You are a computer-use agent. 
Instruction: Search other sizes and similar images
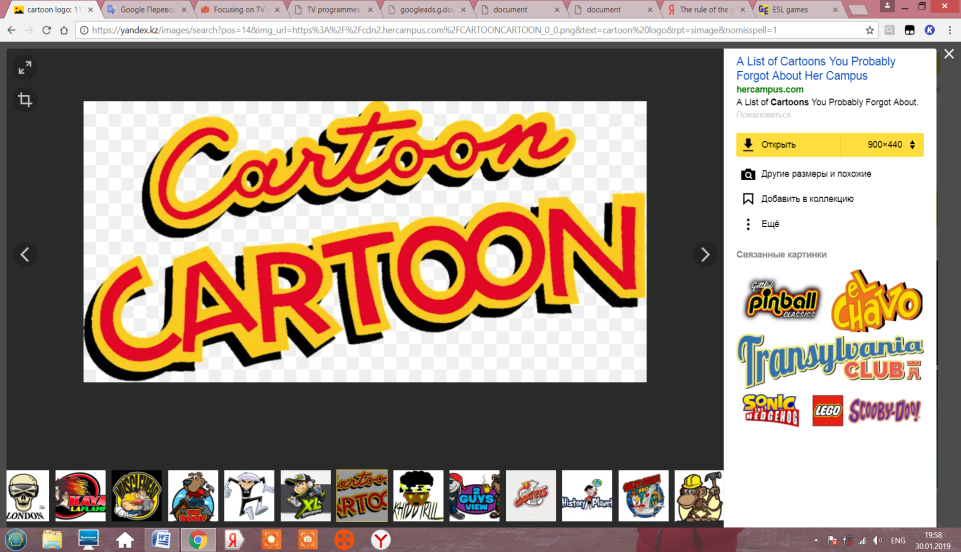pyautogui.click(x=807, y=174)
